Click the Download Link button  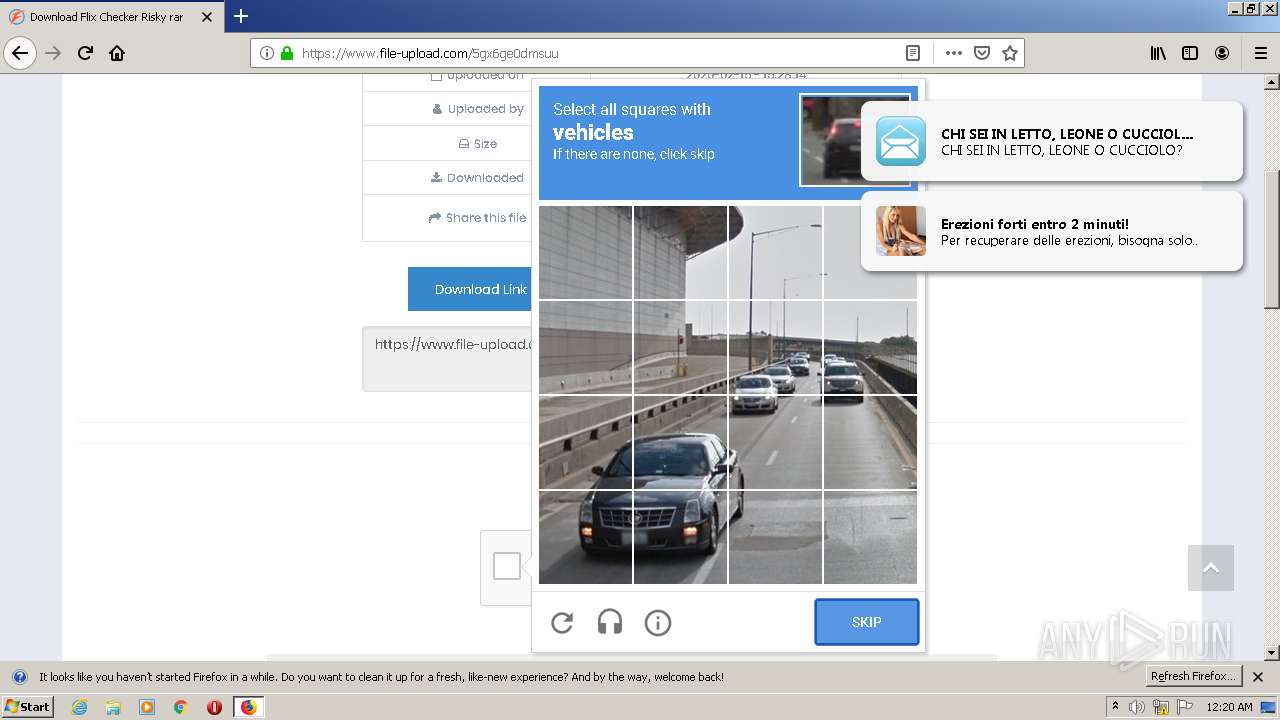[x=469, y=289]
